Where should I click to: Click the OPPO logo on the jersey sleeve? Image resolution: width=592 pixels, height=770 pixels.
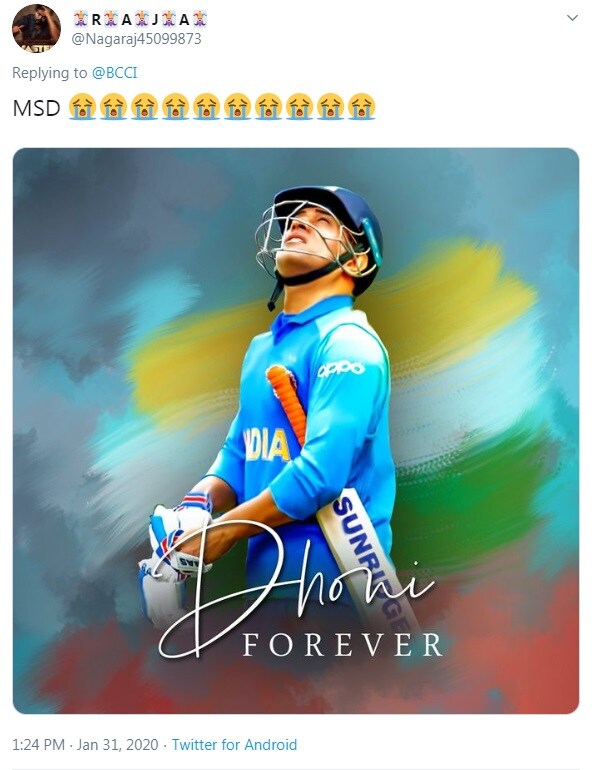(341, 368)
